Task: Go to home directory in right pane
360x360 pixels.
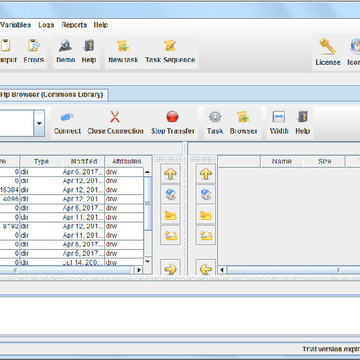Action: click(206, 194)
